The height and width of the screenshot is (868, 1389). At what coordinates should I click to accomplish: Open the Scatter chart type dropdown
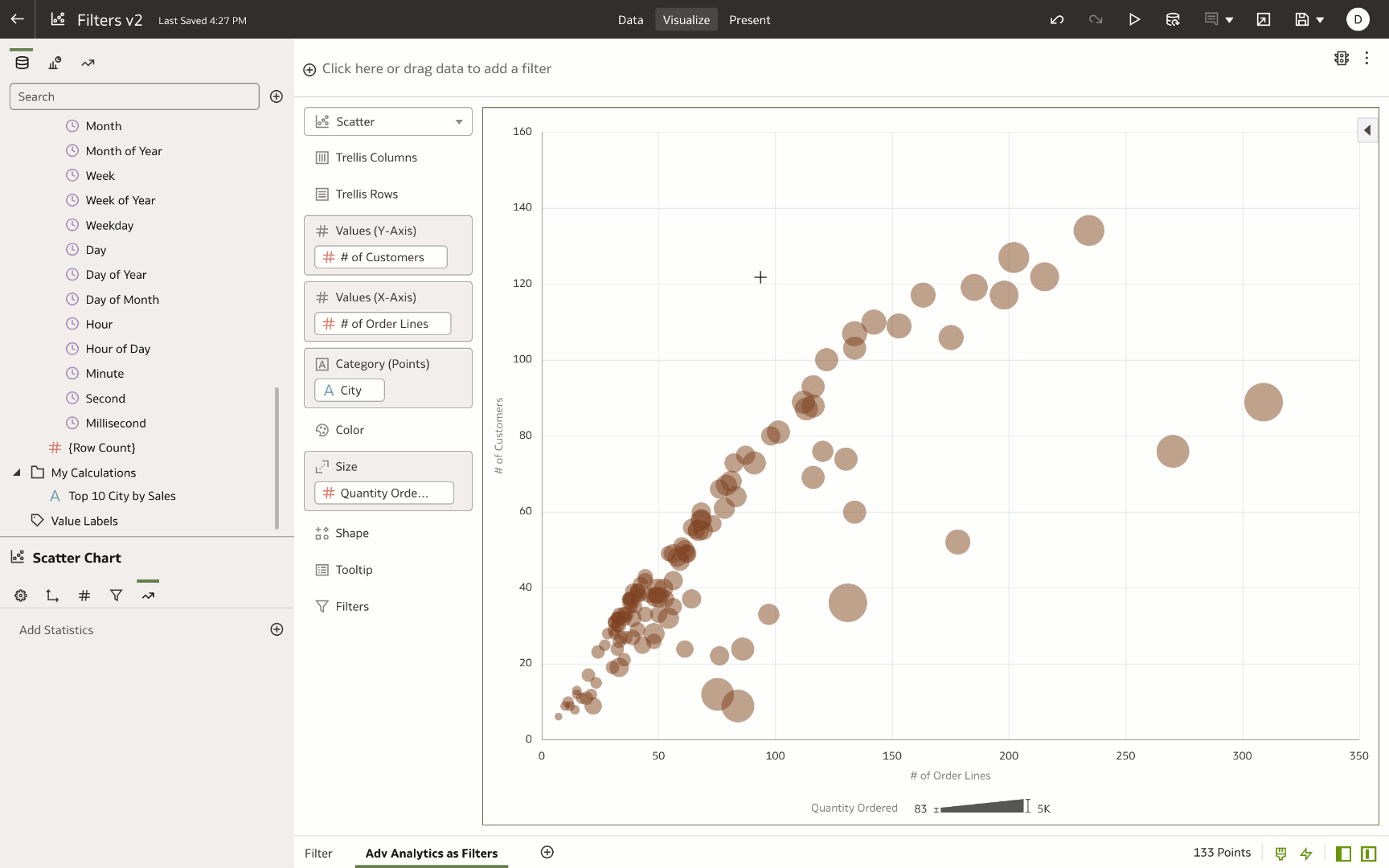pyautogui.click(x=458, y=121)
